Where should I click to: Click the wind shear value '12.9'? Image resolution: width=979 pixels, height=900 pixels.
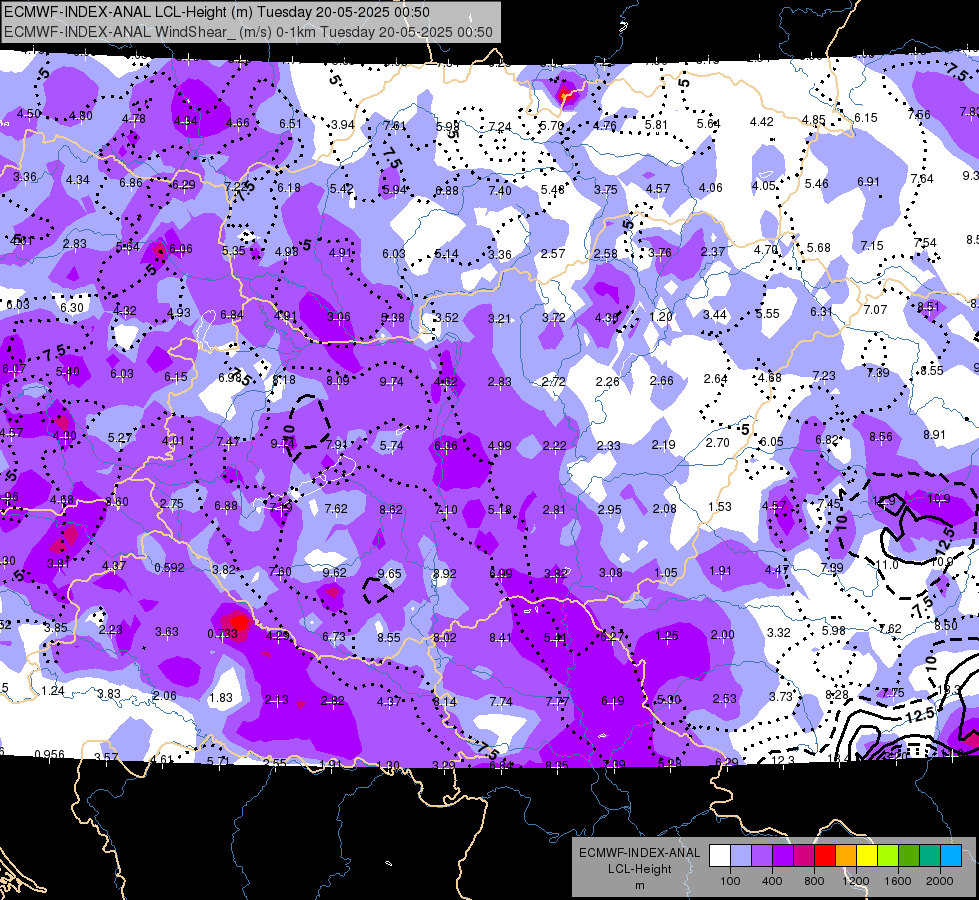click(884, 501)
